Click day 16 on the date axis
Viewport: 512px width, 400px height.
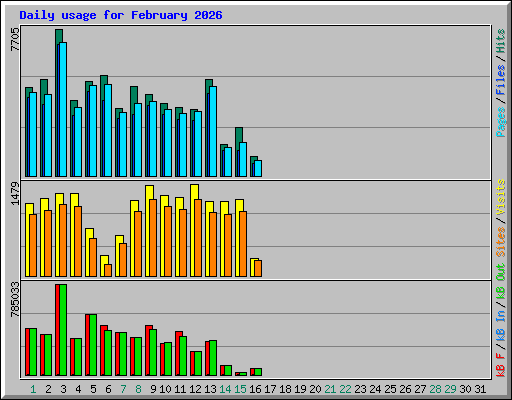[x=255, y=389]
